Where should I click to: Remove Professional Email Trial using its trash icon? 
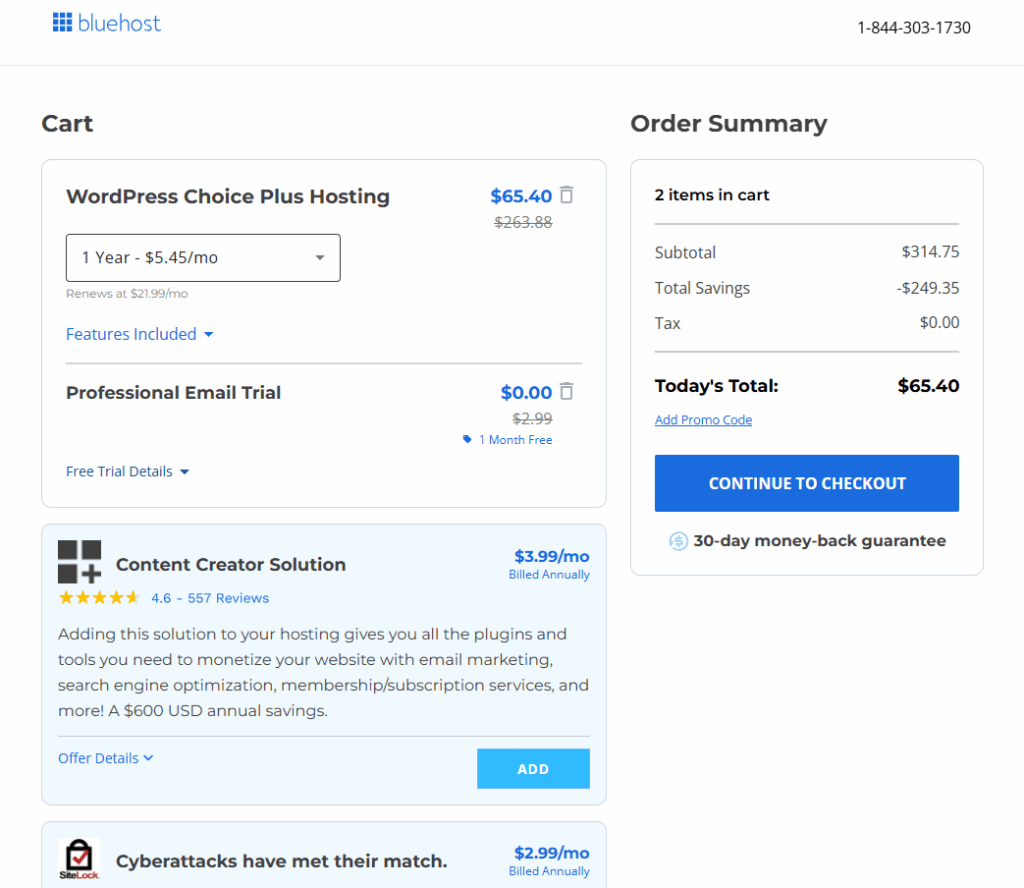coord(566,392)
